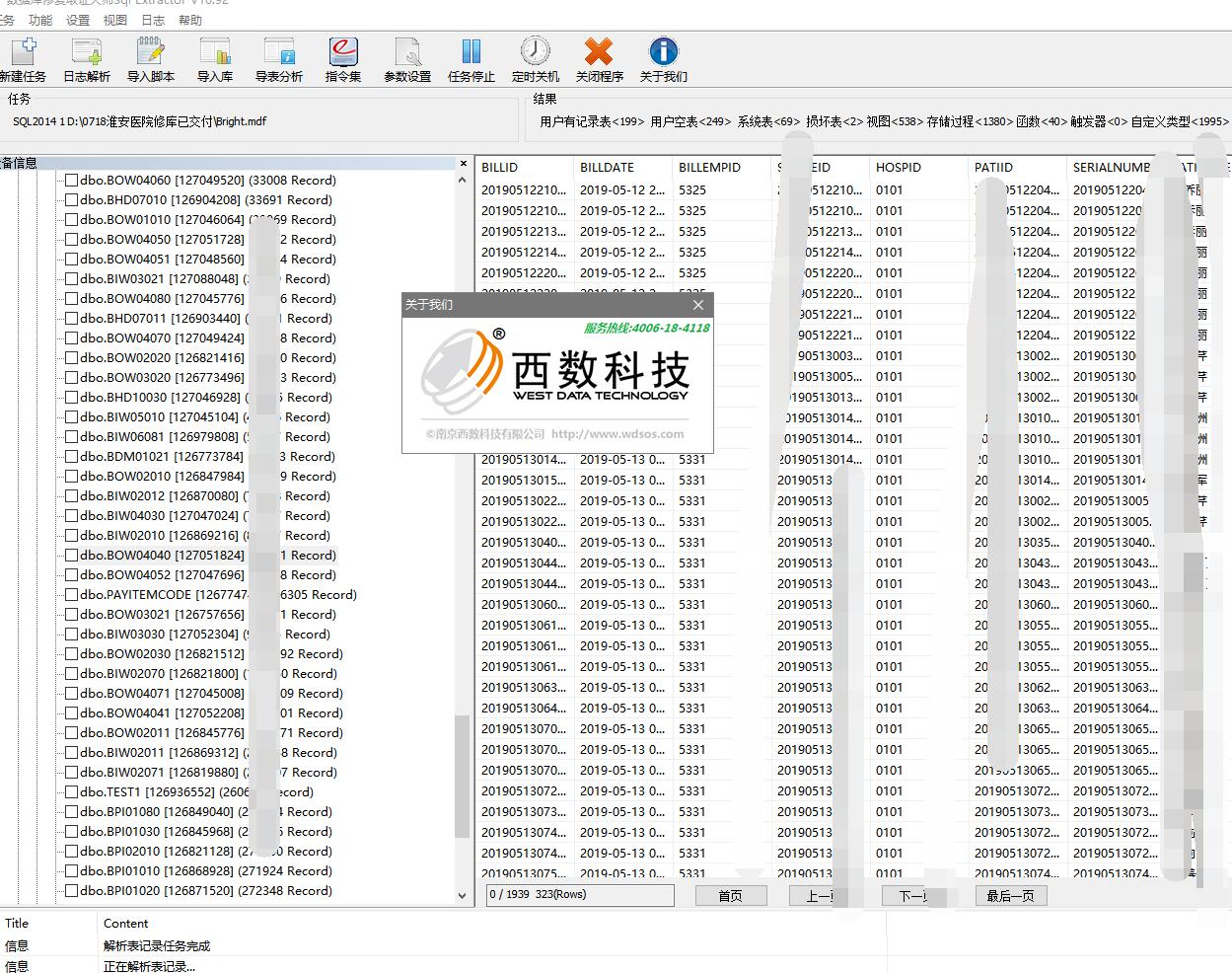This screenshot has width=1232, height=973.
Task: Click 任务停止 to stop the task
Action: click(471, 59)
